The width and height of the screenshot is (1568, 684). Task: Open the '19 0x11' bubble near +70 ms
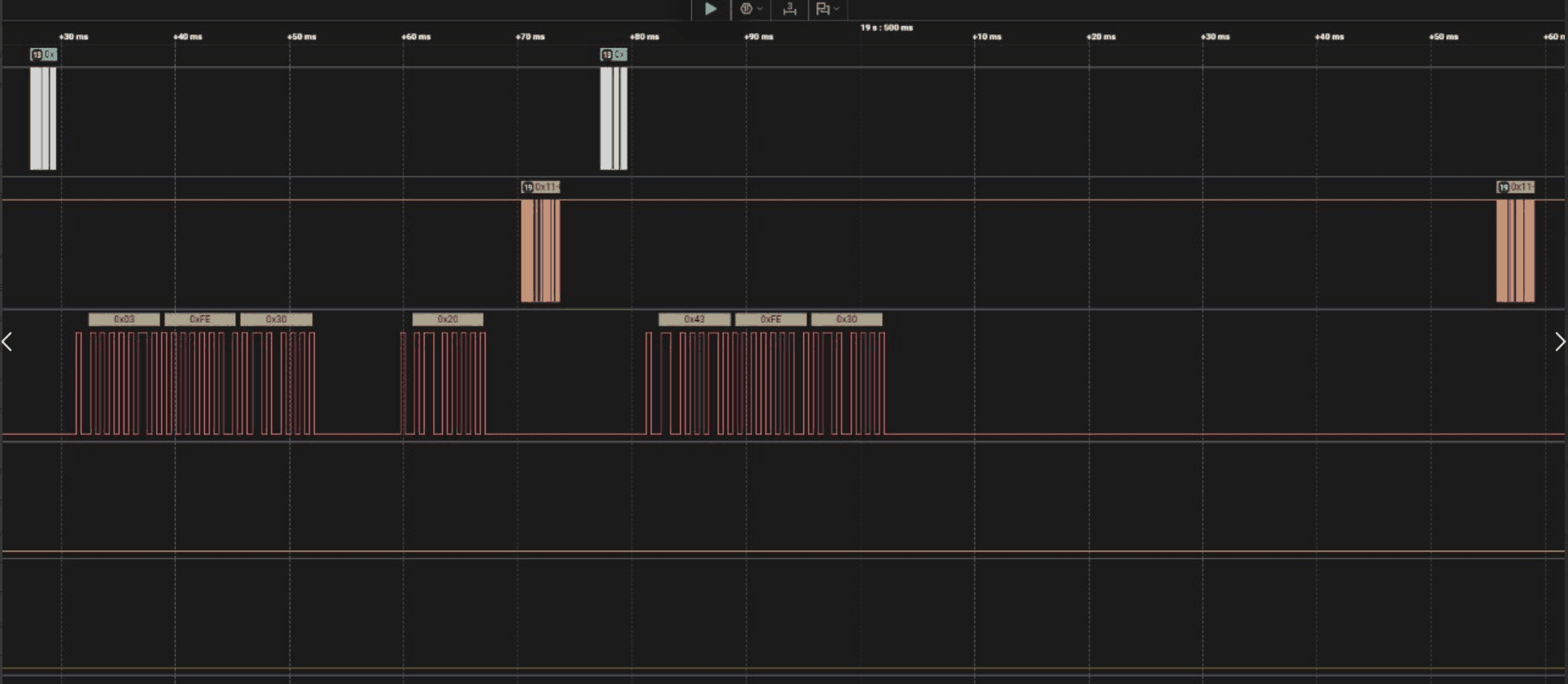(x=540, y=187)
